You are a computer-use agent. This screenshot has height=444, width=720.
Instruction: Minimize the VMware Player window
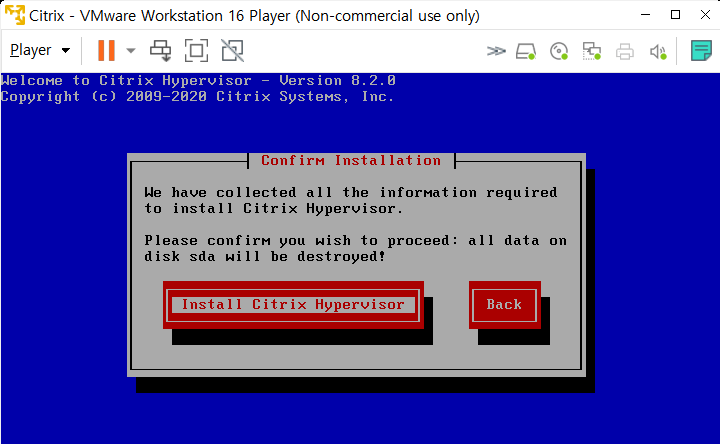[645, 15]
